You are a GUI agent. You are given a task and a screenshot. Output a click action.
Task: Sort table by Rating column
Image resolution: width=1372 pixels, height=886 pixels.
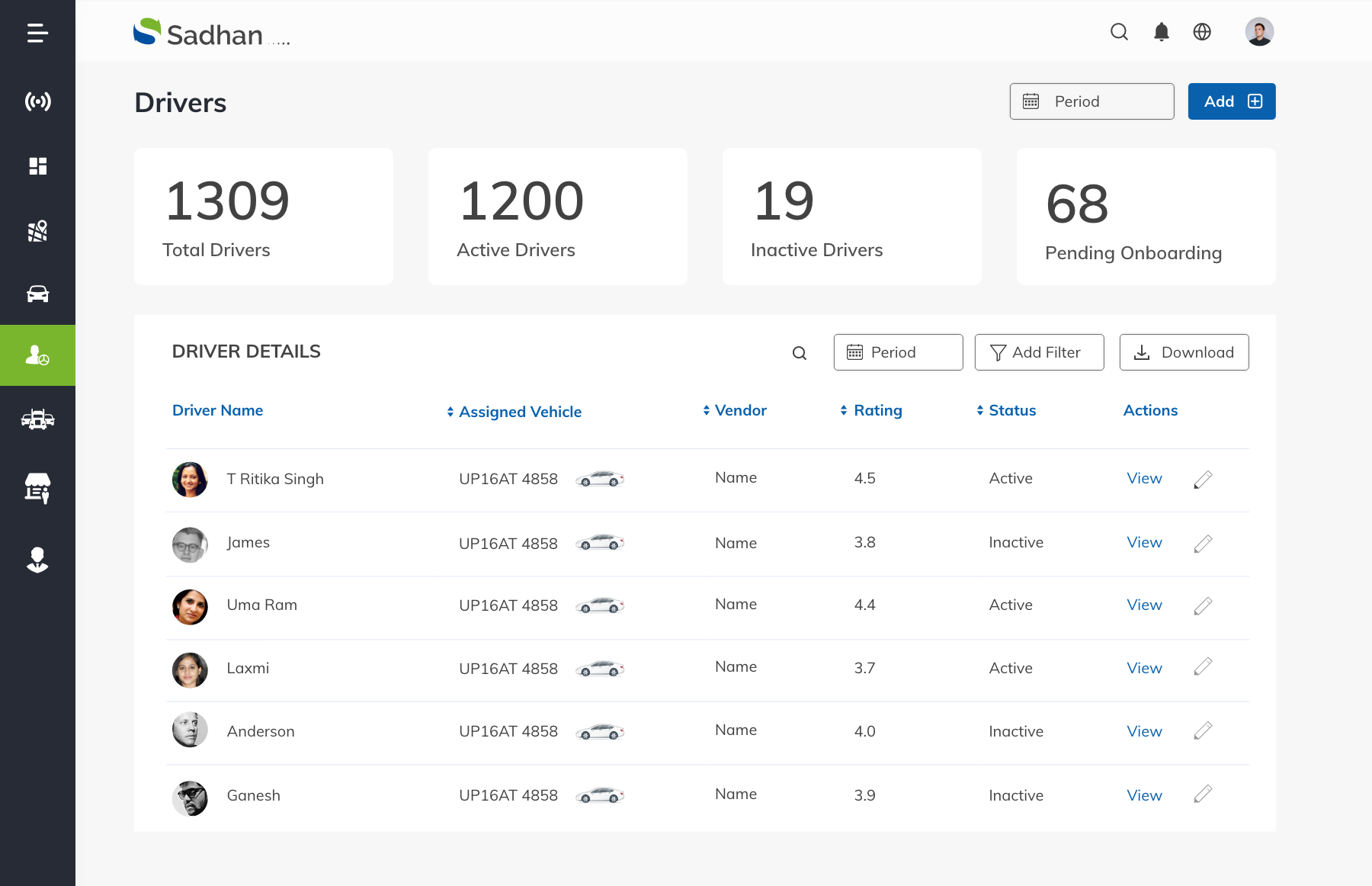click(x=871, y=410)
